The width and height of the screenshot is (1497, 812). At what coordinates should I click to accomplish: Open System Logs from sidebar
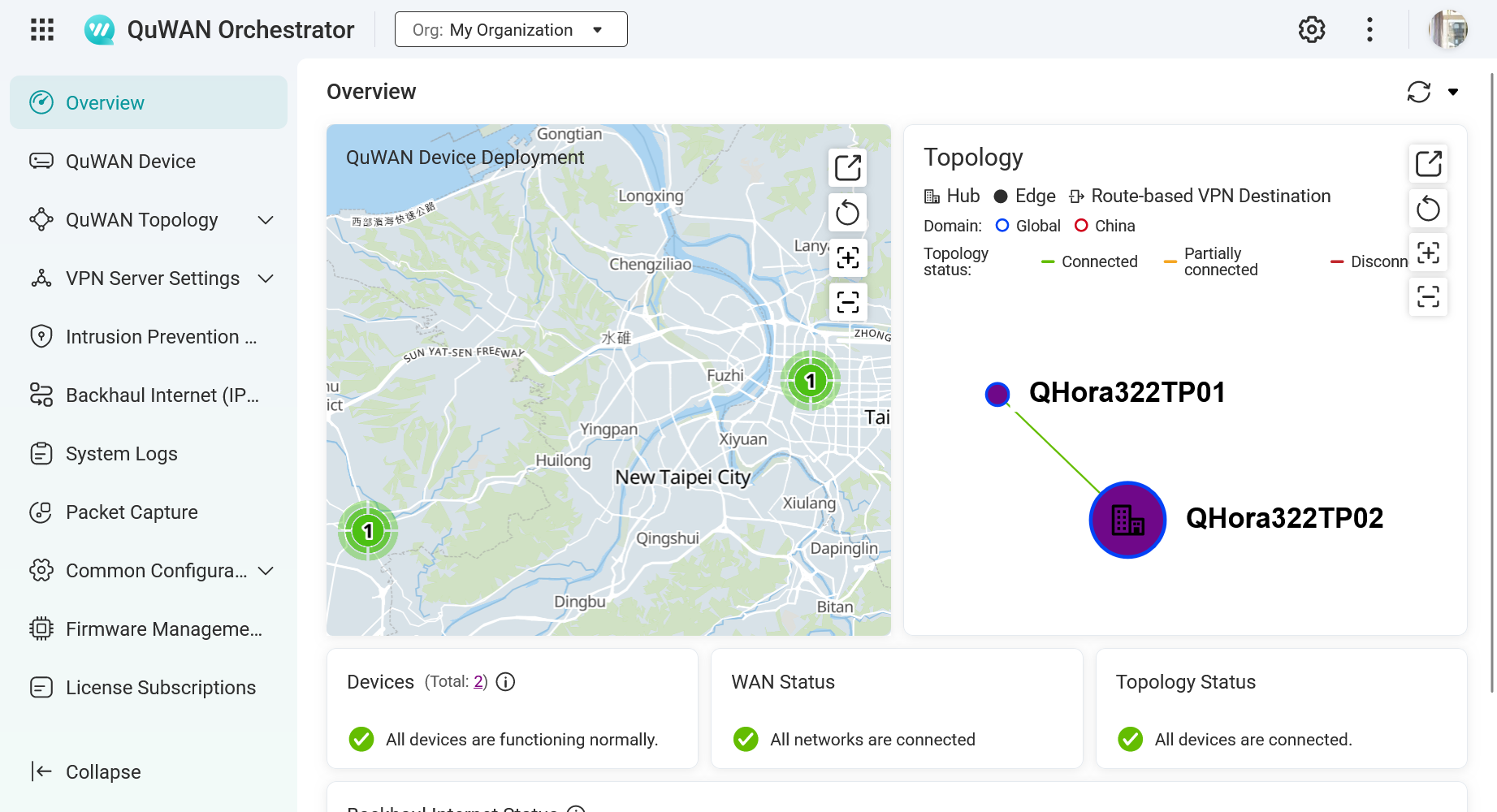(x=122, y=454)
